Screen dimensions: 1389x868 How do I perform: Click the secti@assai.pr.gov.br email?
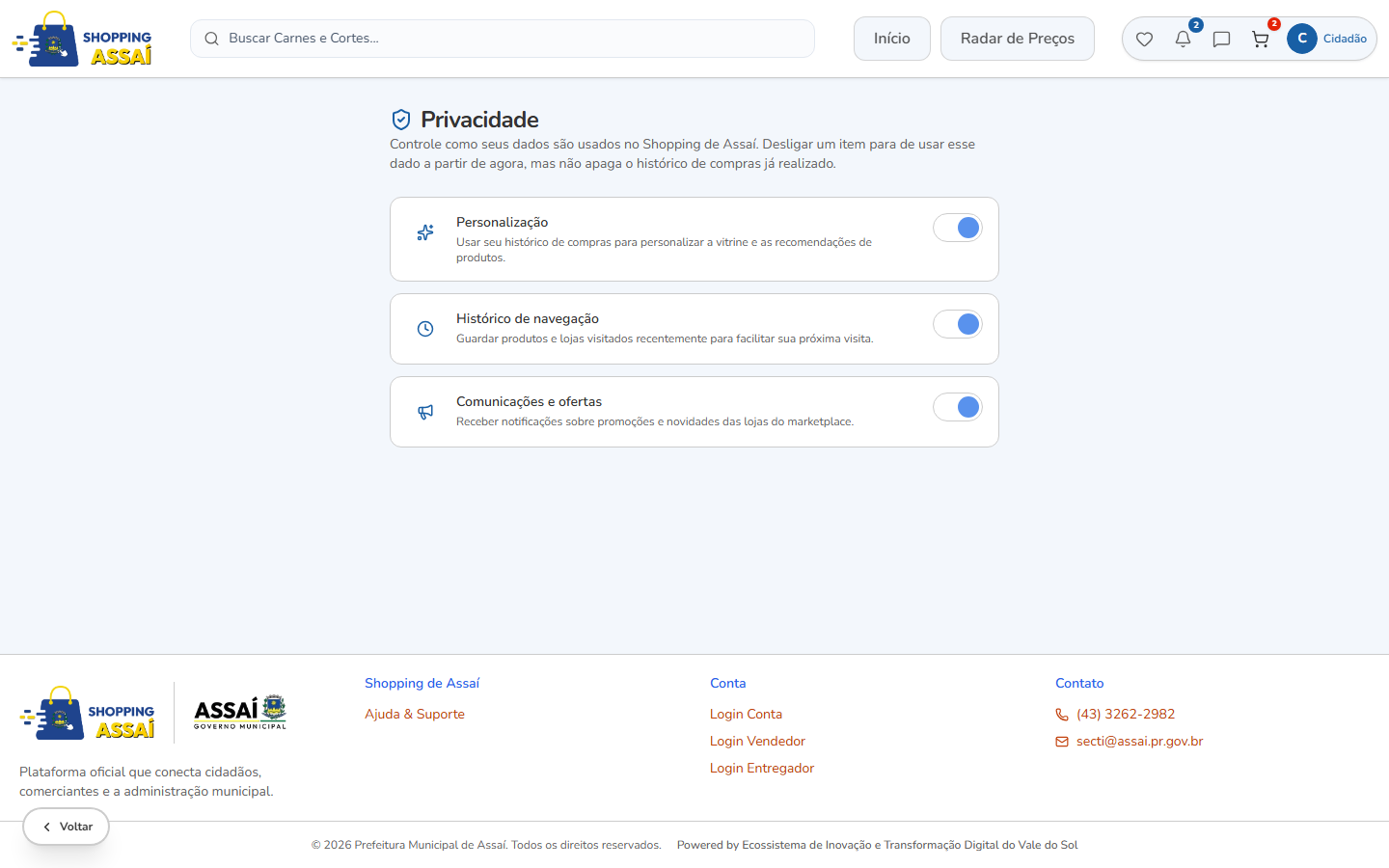point(1140,741)
